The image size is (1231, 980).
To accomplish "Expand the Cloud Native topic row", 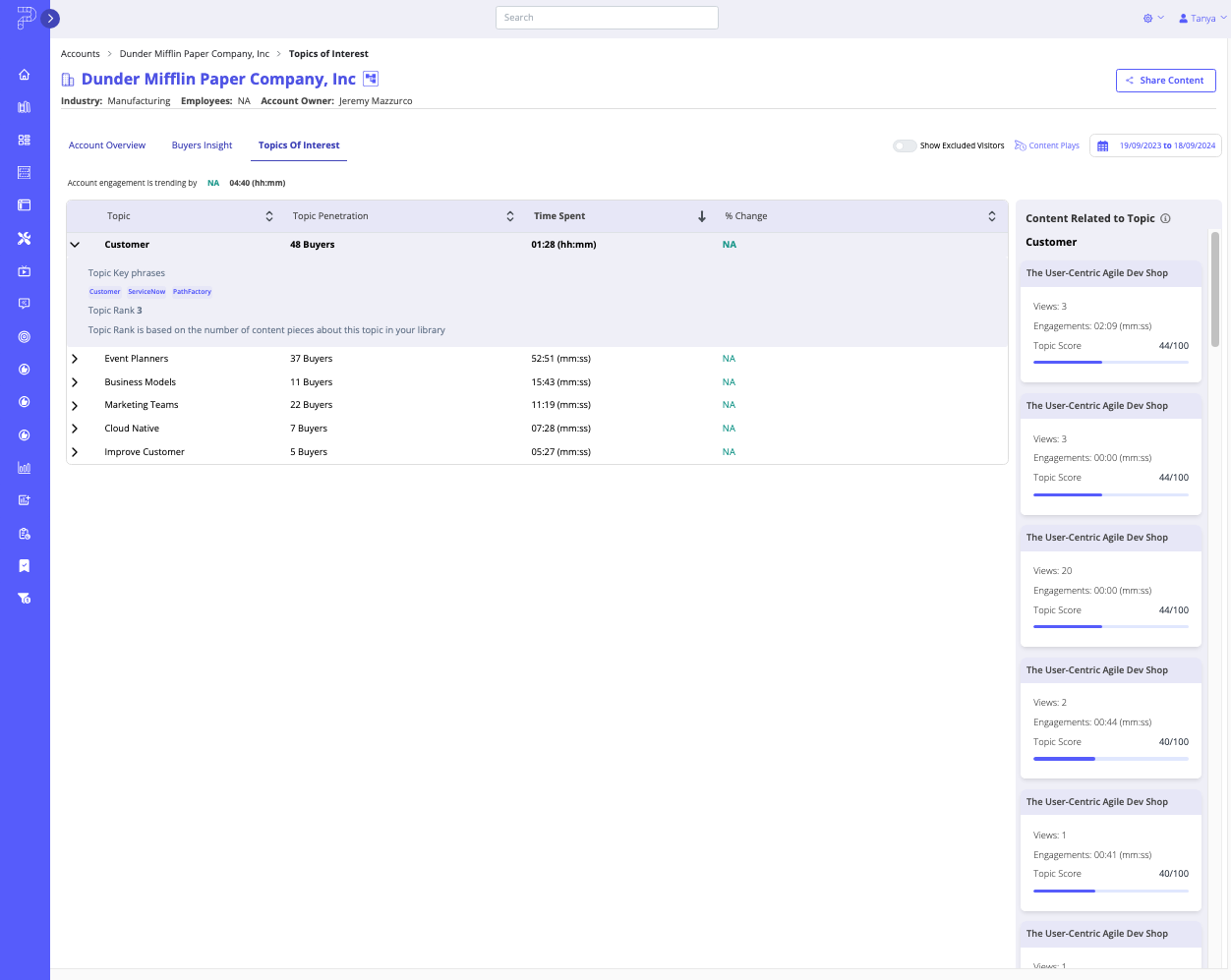I will click(75, 428).
